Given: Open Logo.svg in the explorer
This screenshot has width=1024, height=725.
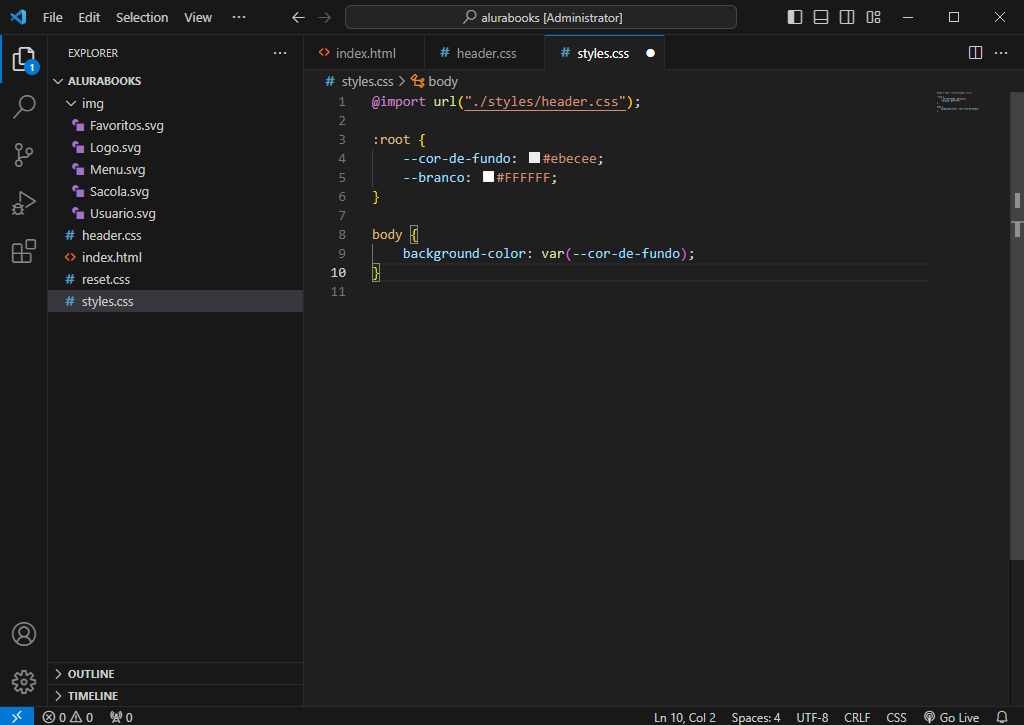Looking at the screenshot, I should (175, 148).
